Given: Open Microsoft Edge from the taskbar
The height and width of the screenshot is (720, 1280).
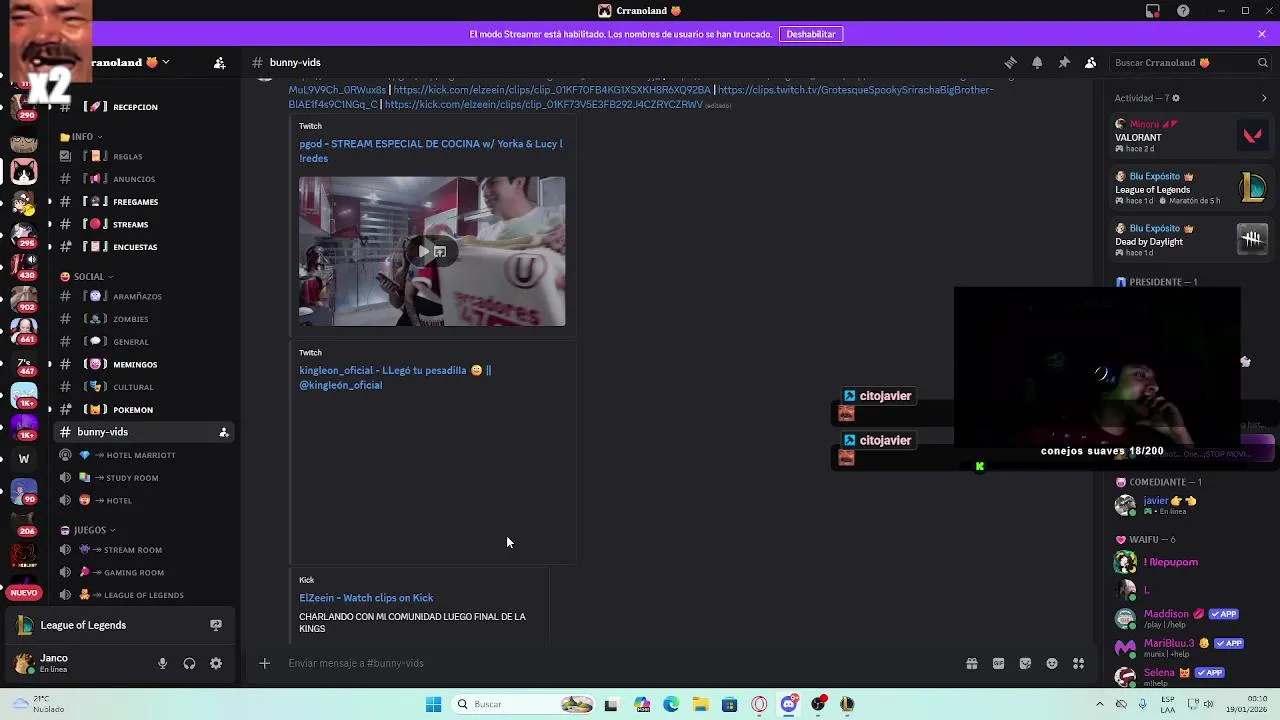Looking at the screenshot, I should (x=671, y=704).
